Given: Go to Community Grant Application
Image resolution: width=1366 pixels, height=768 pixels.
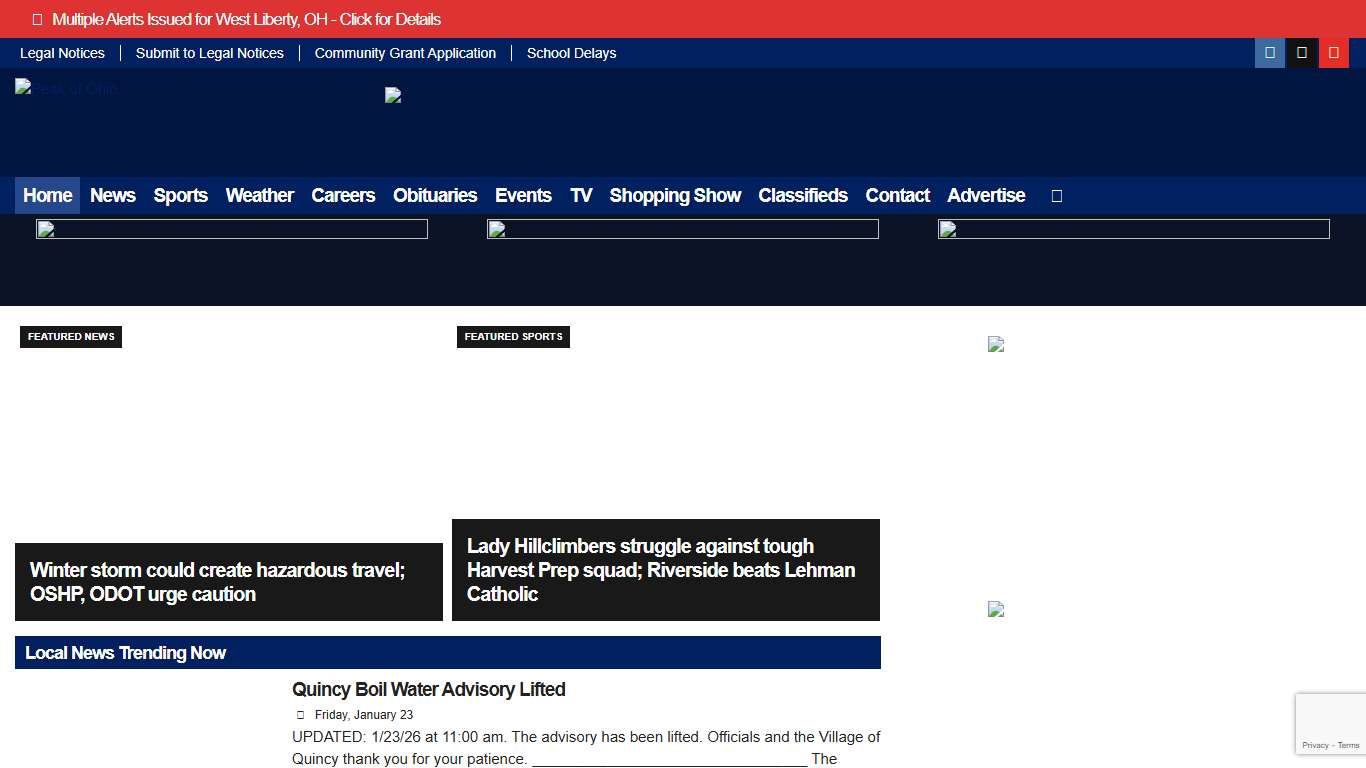Looking at the screenshot, I should pos(405,53).
